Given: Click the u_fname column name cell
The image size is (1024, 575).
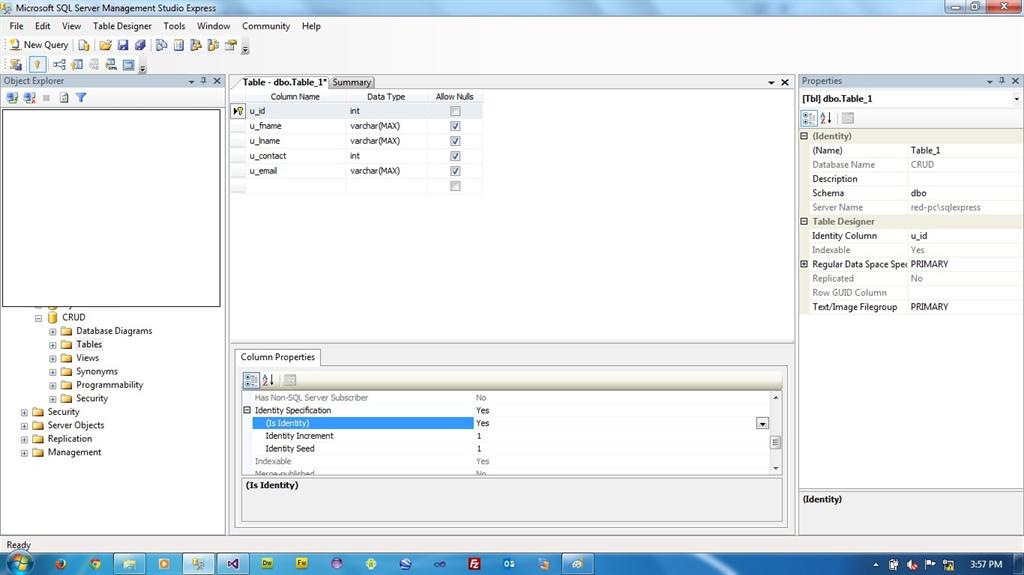Looking at the screenshot, I should (296, 126).
